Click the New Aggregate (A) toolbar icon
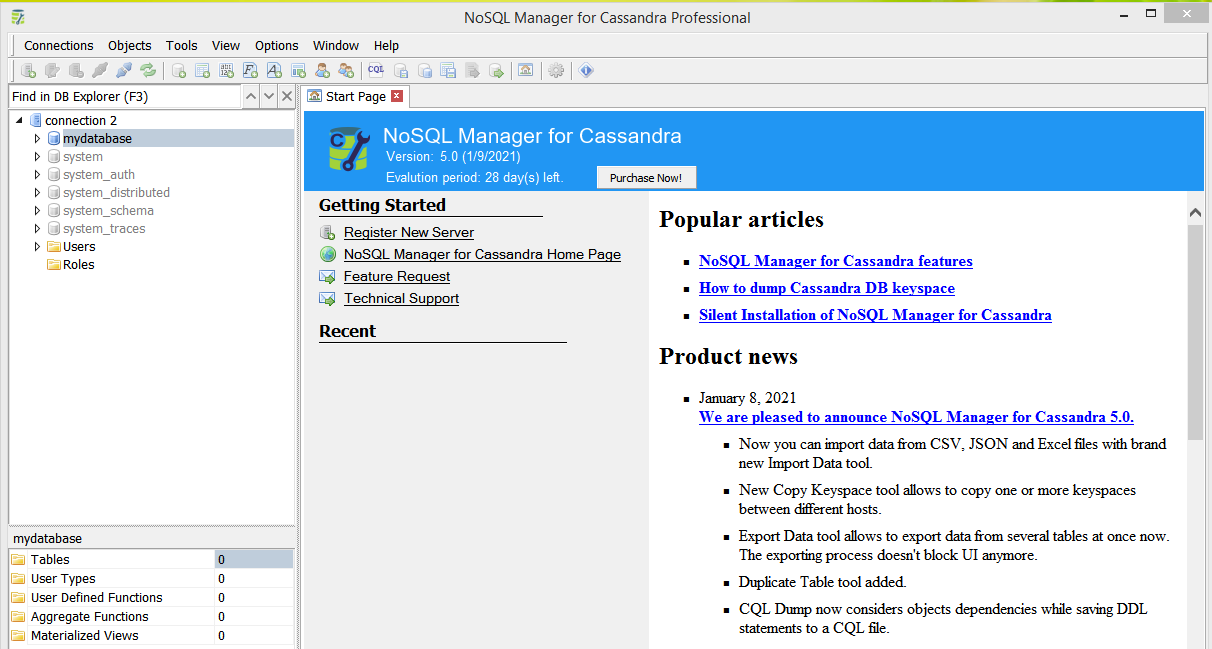1212x649 pixels. coord(274,70)
